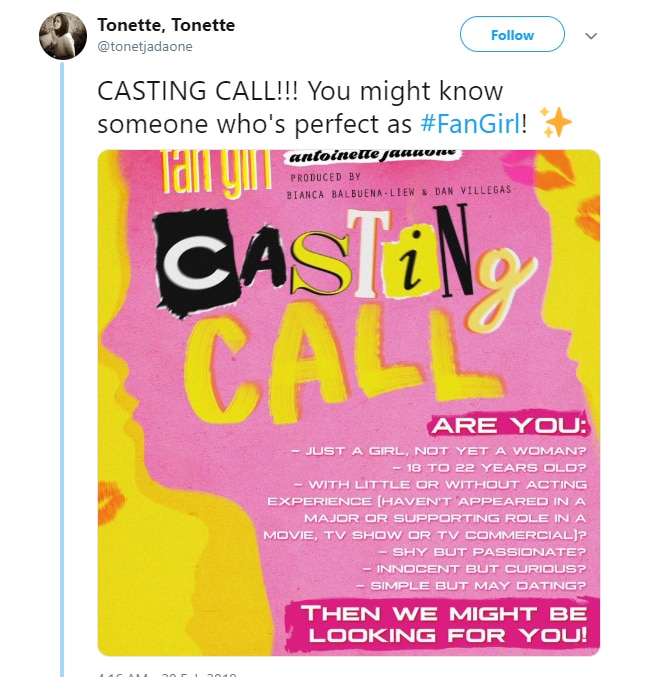The width and height of the screenshot is (660, 677).
Task: Click the 'ARE YOU:' heading on the poster
Action: coord(509,426)
